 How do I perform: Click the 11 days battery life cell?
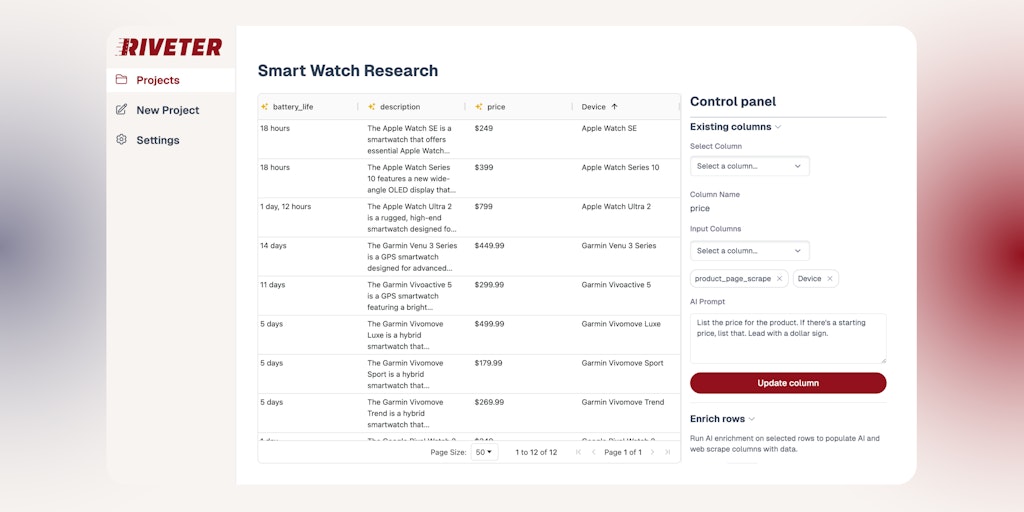tap(272, 285)
